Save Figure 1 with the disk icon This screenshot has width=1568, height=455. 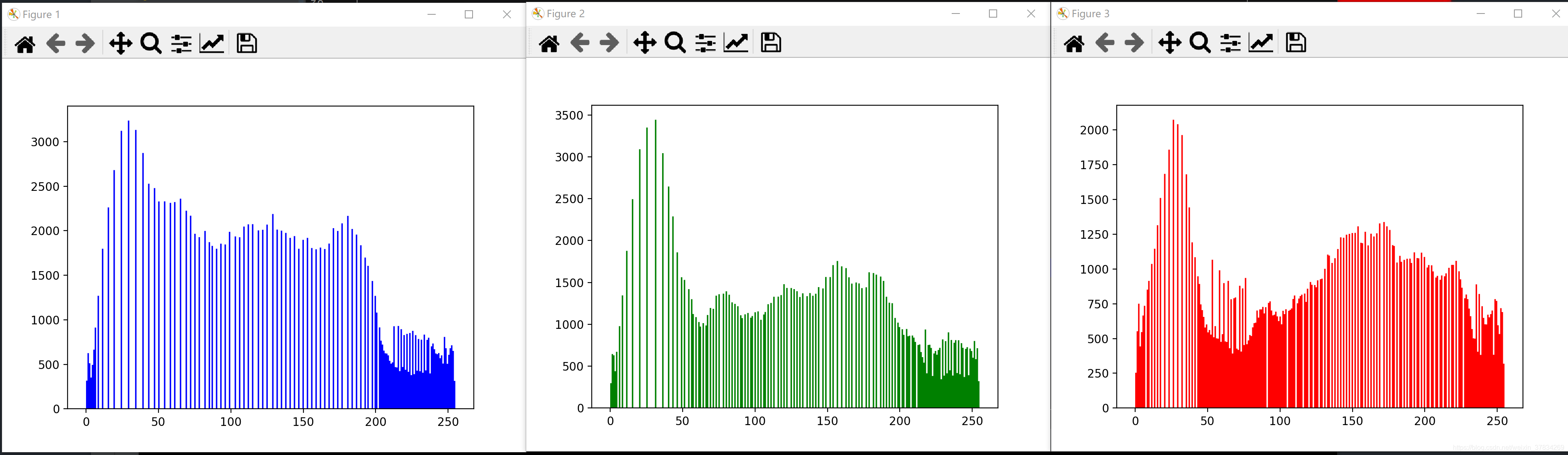click(247, 43)
